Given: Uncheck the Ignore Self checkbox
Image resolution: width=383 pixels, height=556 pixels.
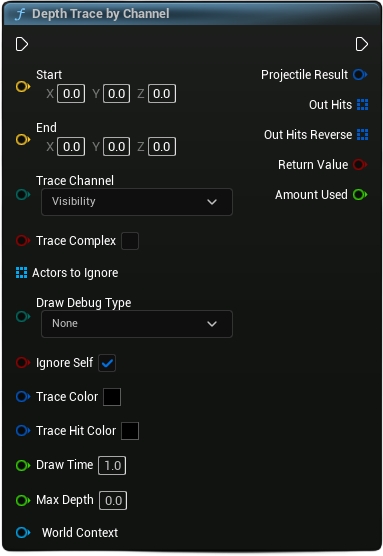Looking at the screenshot, I should tap(107, 363).
